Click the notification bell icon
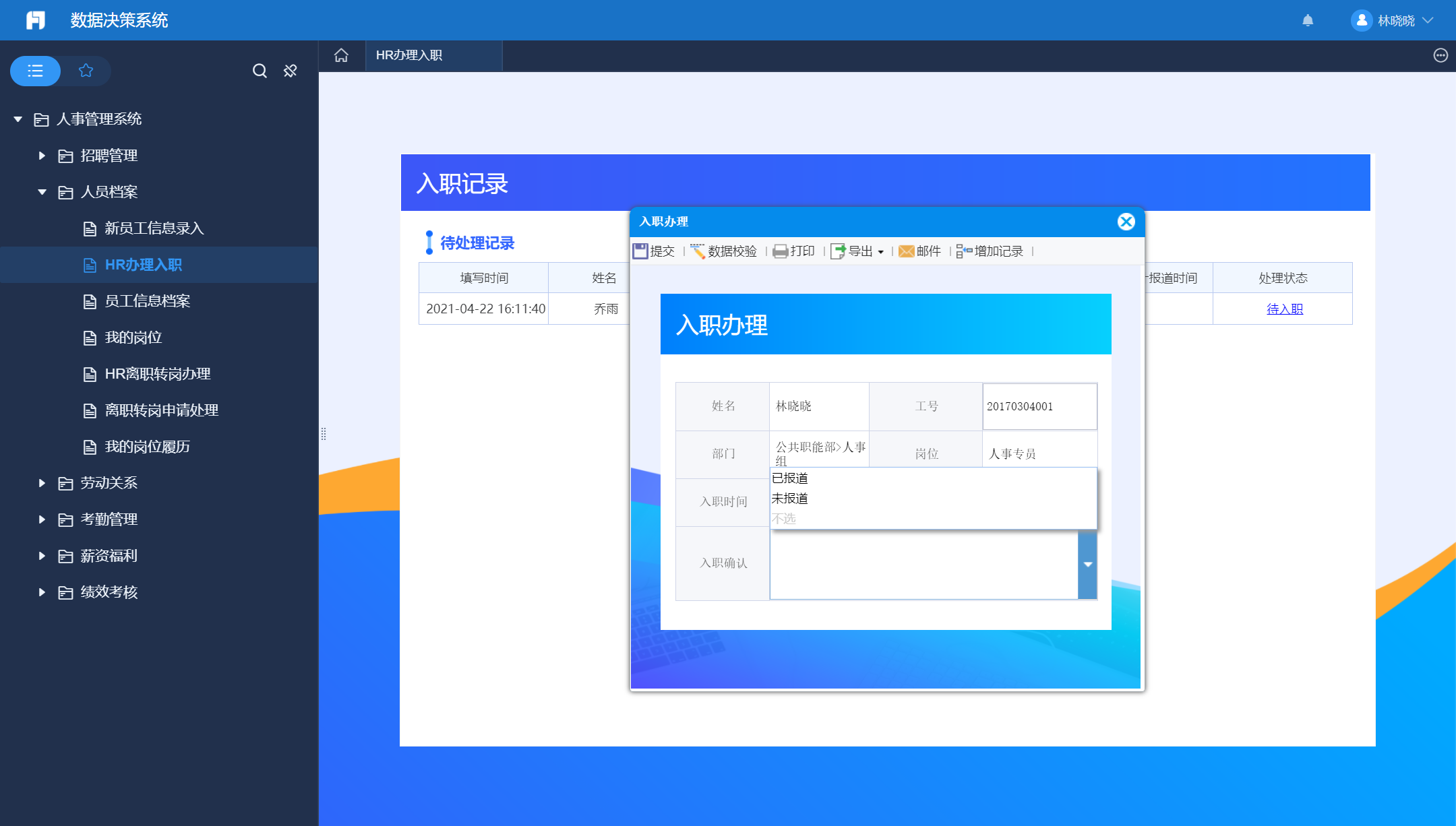The image size is (1456, 826). coord(1308,20)
